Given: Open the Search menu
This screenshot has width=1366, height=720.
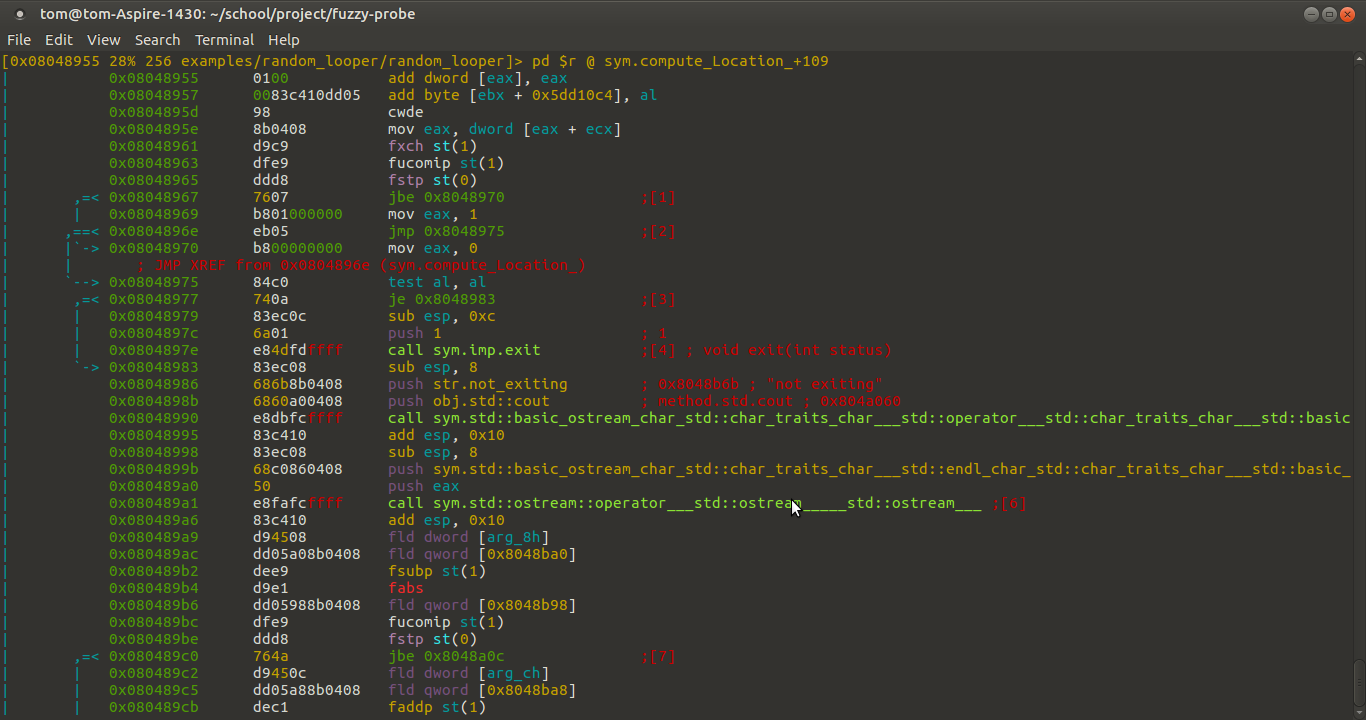Looking at the screenshot, I should 158,40.
